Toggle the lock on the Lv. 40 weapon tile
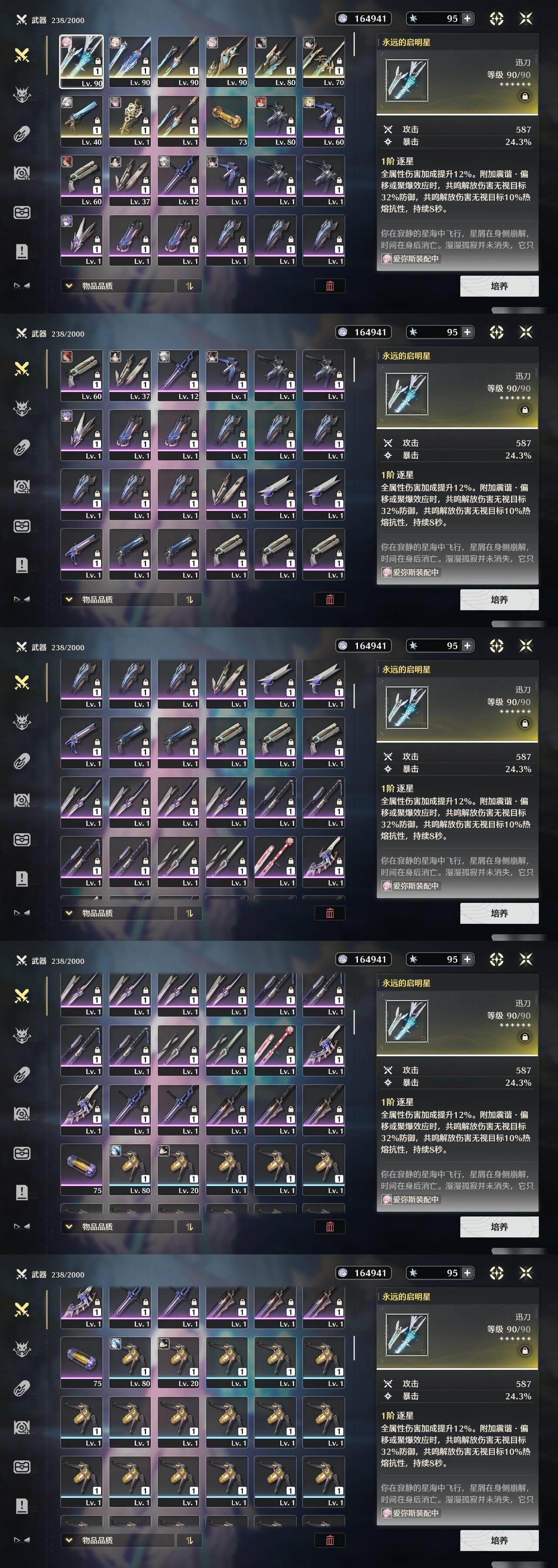The image size is (558, 1568). click(x=97, y=121)
